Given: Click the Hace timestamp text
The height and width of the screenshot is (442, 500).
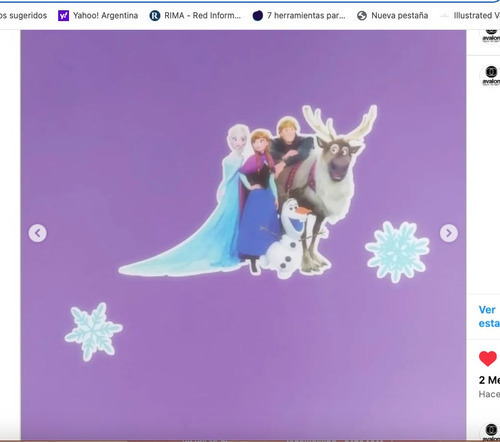Looking at the screenshot, I should tap(489, 394).
